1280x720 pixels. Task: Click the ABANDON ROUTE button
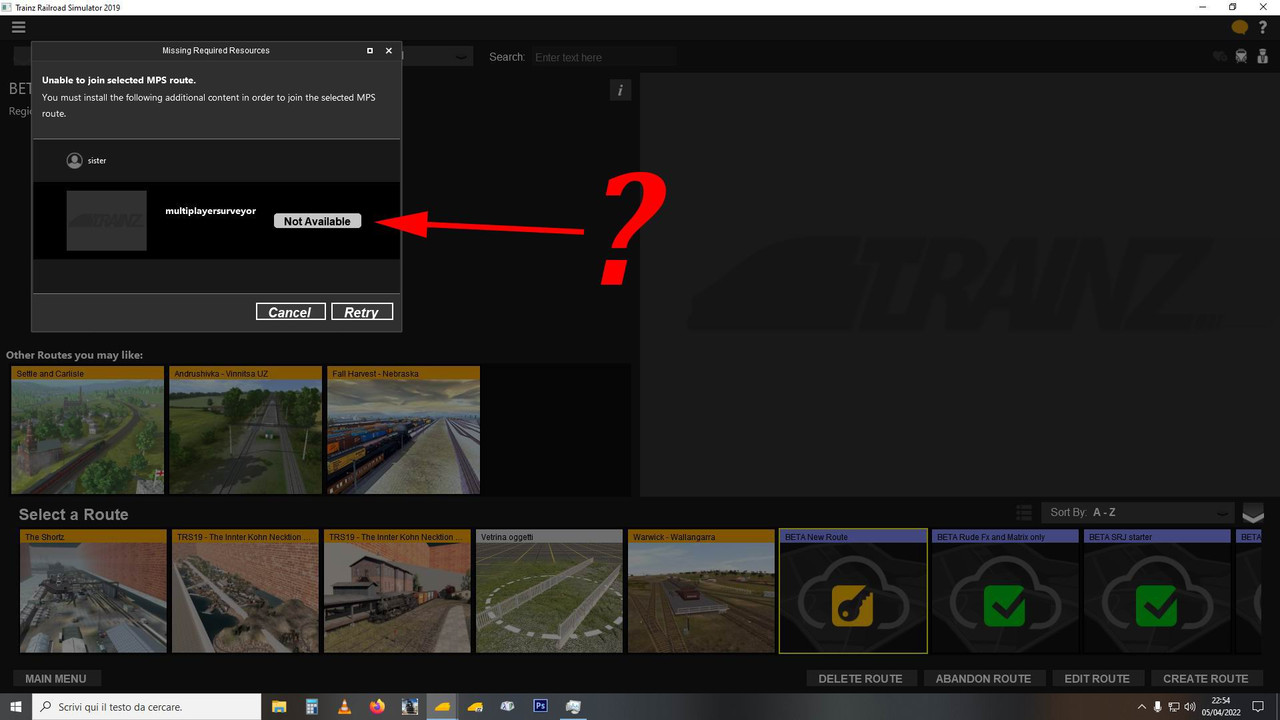pos(983,678)
